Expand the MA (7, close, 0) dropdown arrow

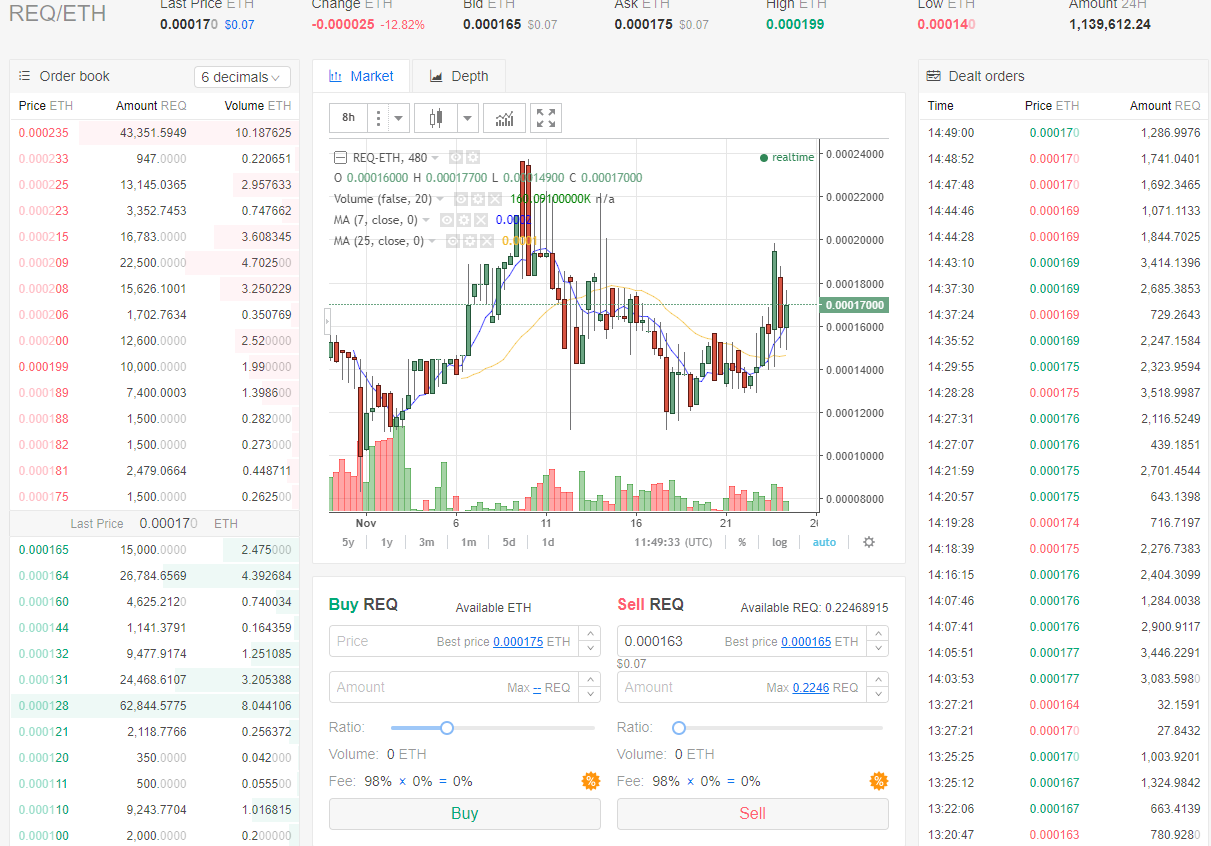[427, 220]
